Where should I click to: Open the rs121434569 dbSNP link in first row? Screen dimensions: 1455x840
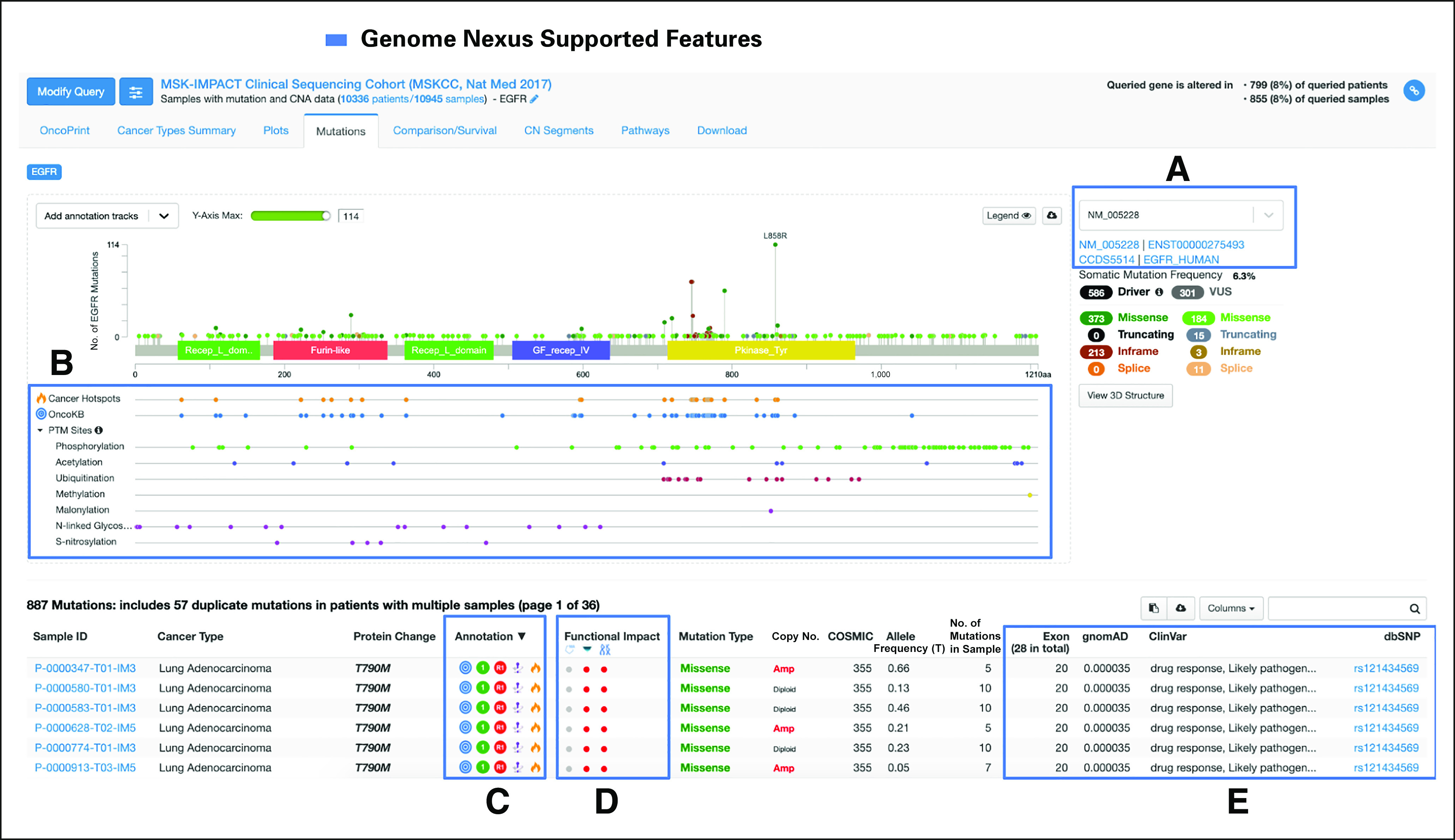[1386, 668]
